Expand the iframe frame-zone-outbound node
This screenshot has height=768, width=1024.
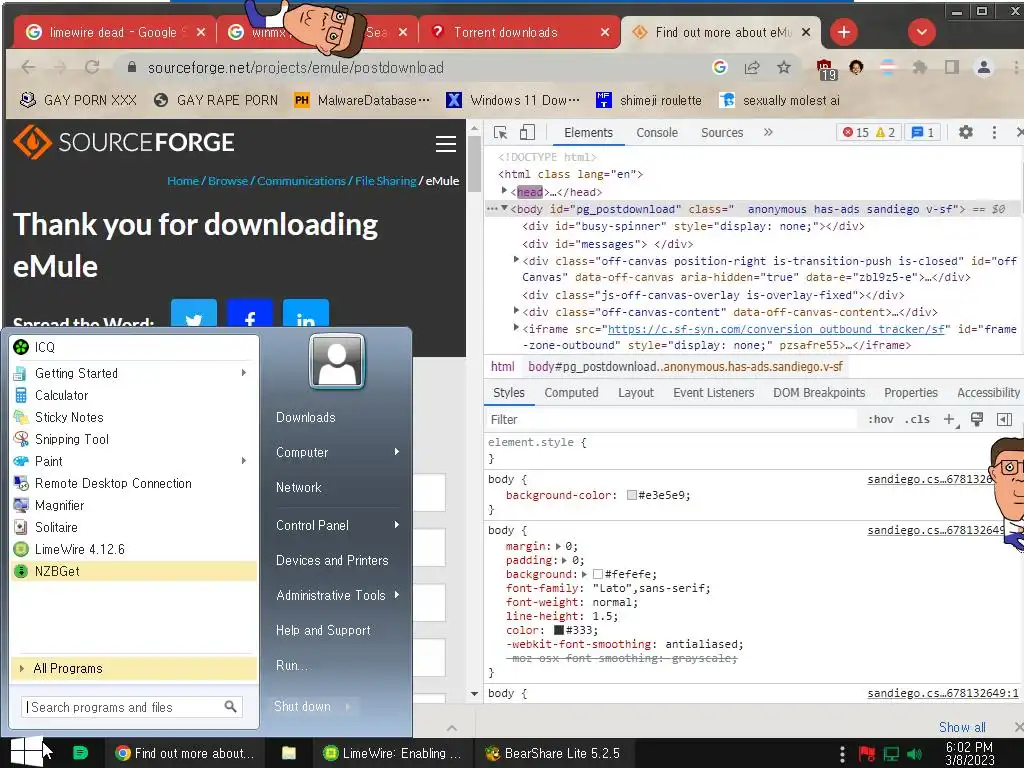(x=516, y=328)
